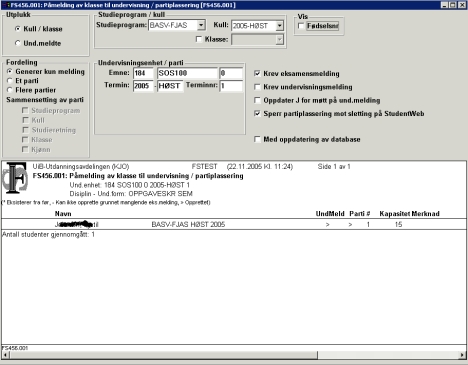Enable Med oppdatering av database
The image size is (468, 365).
point(257,139)
